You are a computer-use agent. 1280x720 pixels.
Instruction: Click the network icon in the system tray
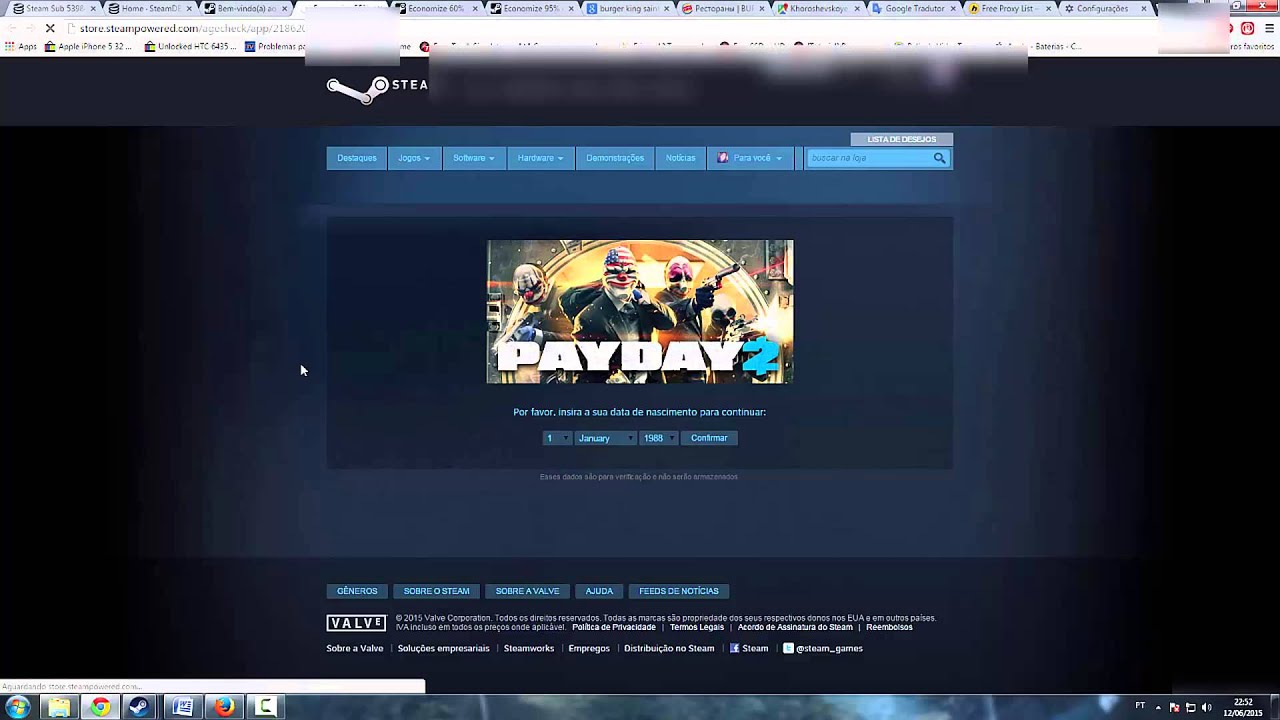tap(1190, 707)
